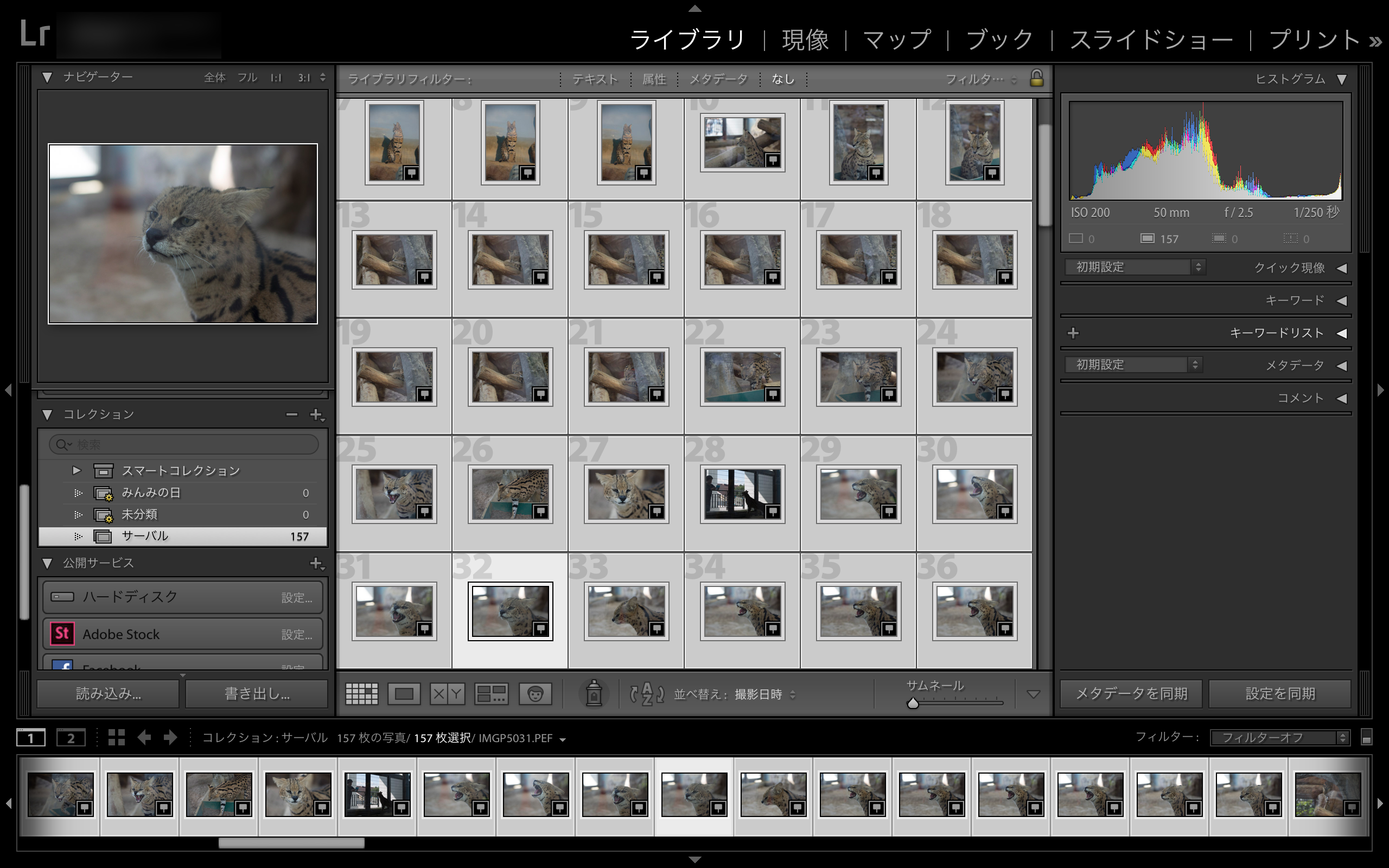Switch to Loupe view icon
The image size is (1389, 868).
404,693
